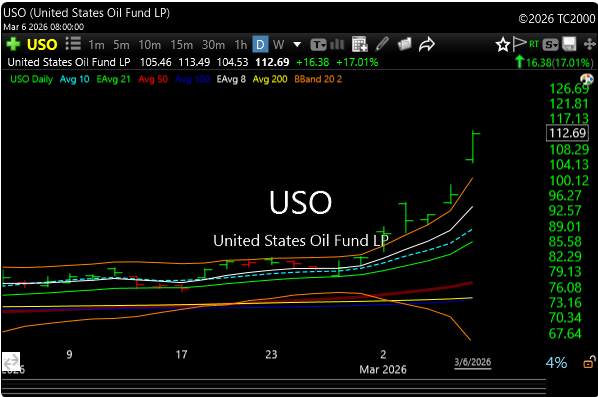The width and height of the screenshot is (598, 397).
Task: Click the Avg 50 indicator label
Action: tap(153, 79)
